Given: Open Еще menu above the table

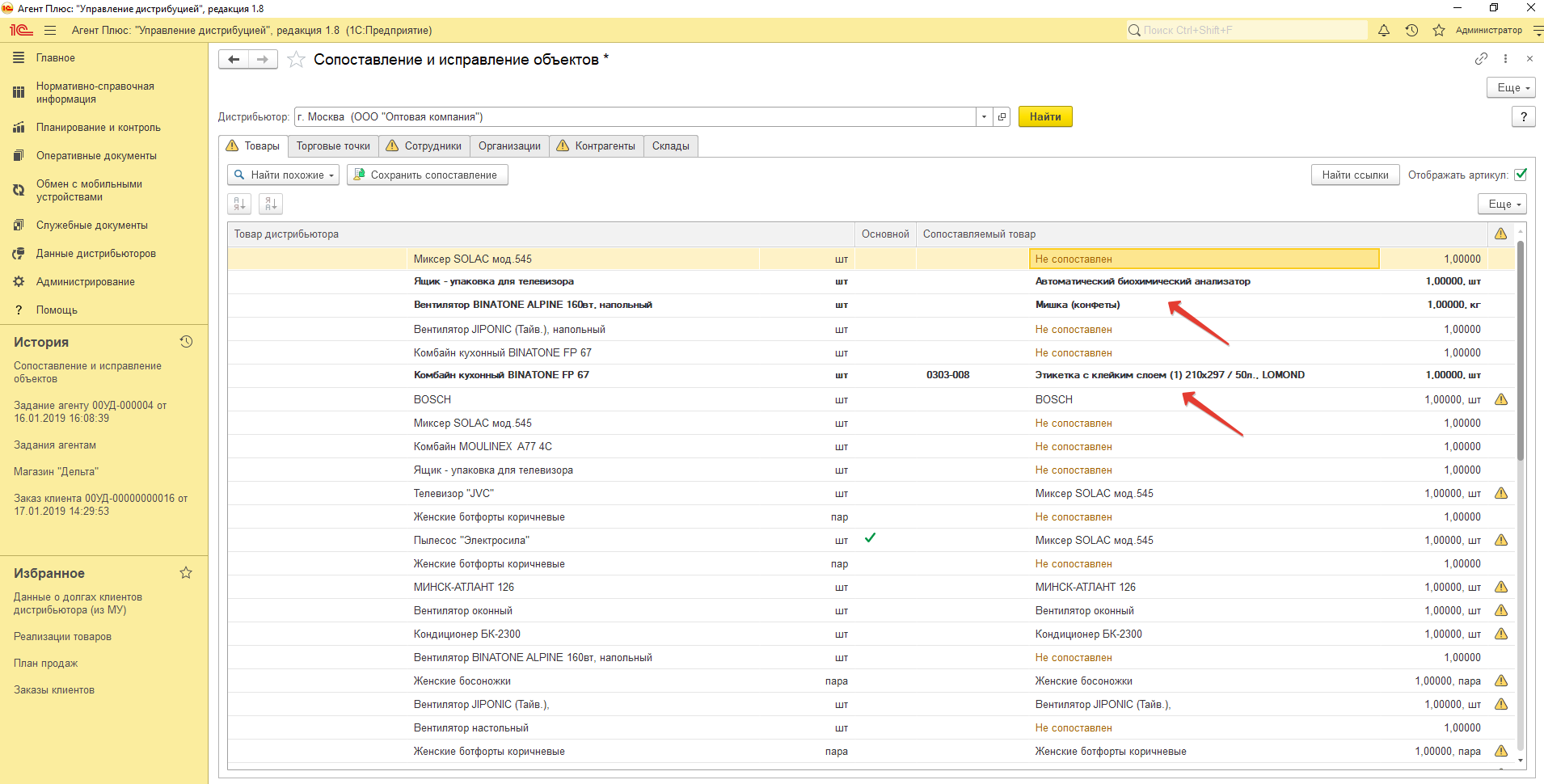Looking at the screenshot, I should [1502, 204].
